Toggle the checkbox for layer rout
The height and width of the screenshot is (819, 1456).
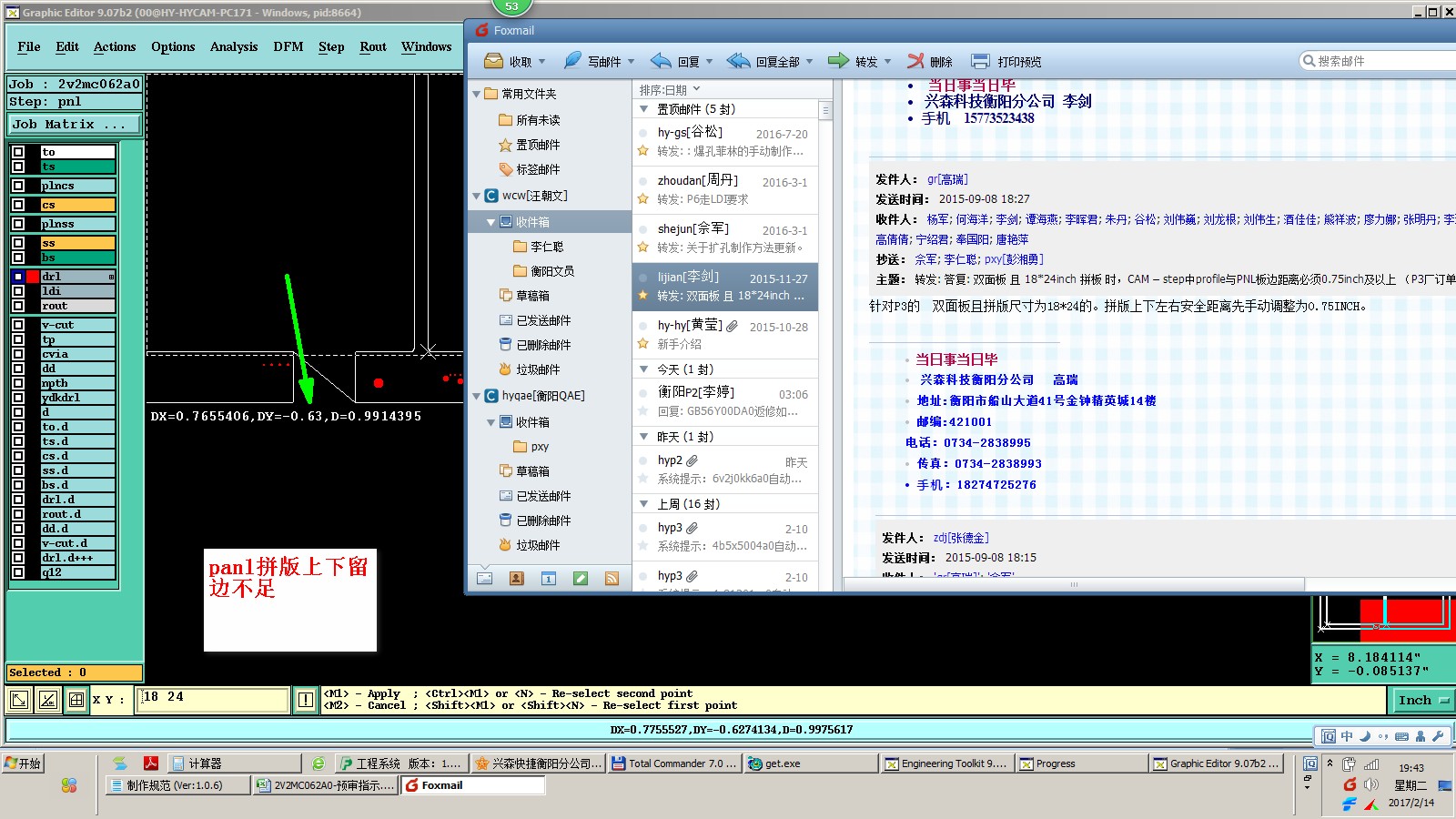coord(18,306)
